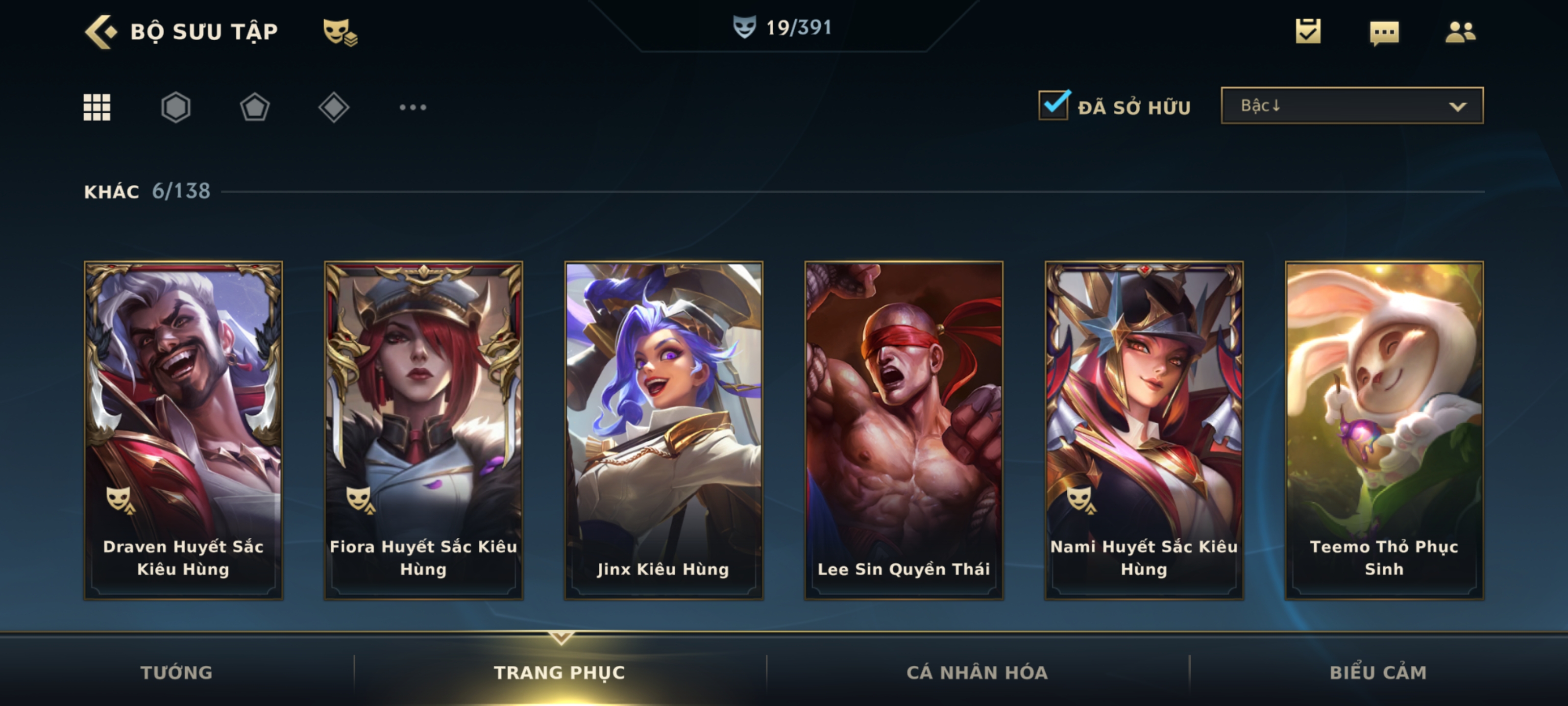Click the dropdown chevron arrow beside Bậc
This screenshot has width=1568, height=706.
pos(1458,106)
